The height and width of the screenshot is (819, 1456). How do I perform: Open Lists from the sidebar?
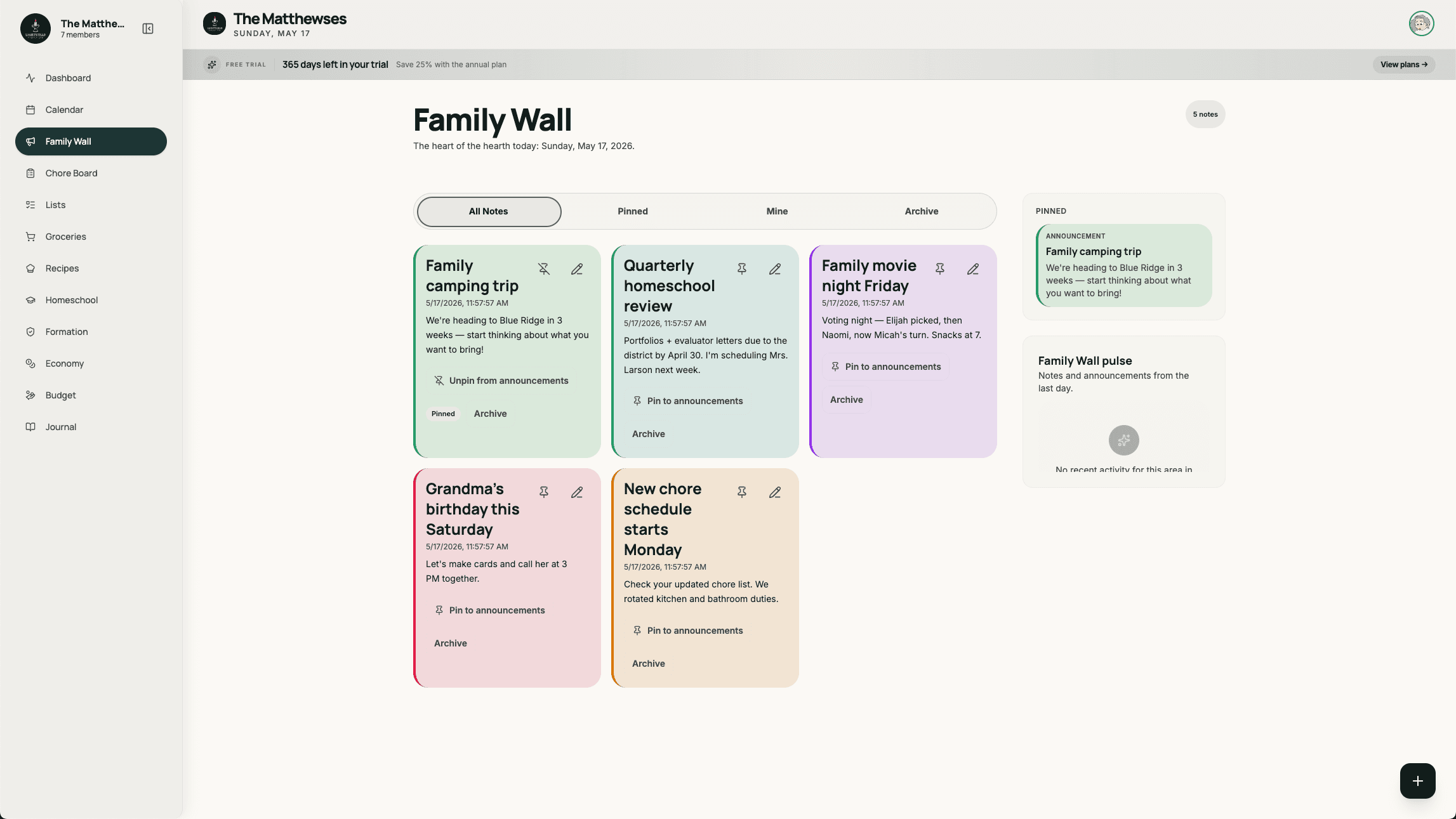click(x=91, y=205)
